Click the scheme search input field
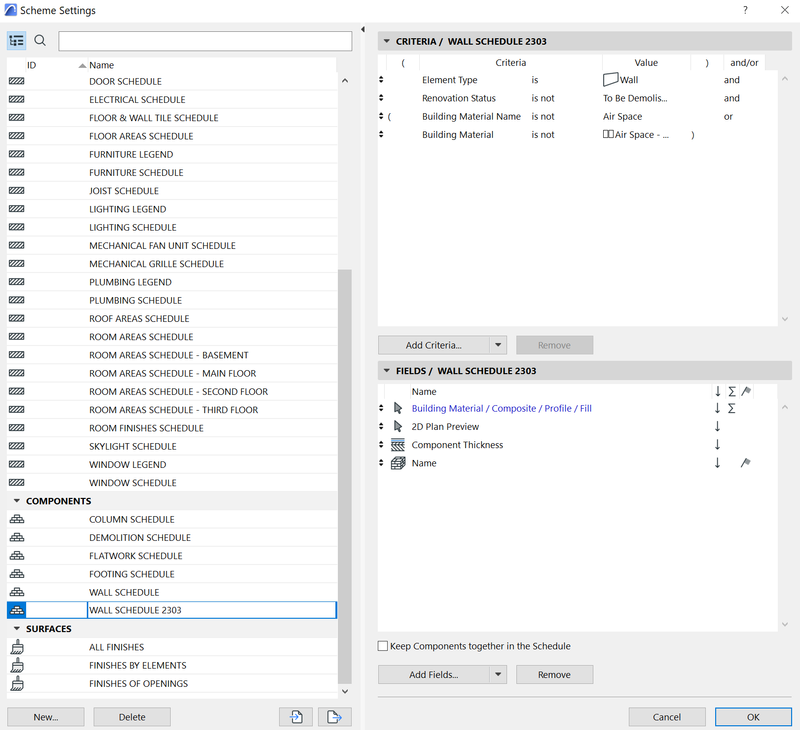800x730 pixels. pyautogui.click(x=205, y=41)
